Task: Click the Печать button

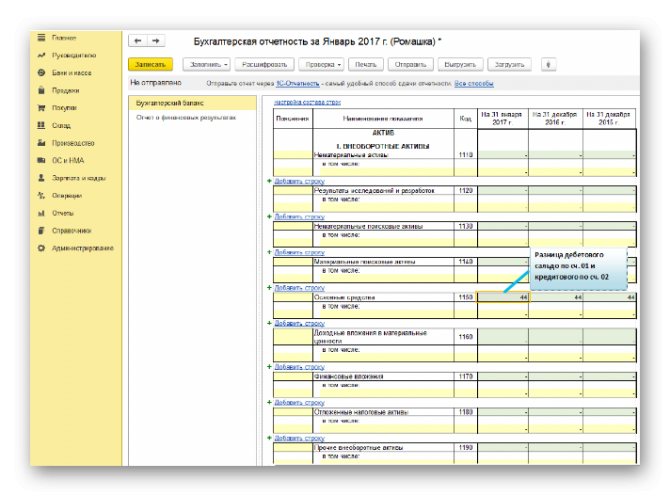Action: 366,65
